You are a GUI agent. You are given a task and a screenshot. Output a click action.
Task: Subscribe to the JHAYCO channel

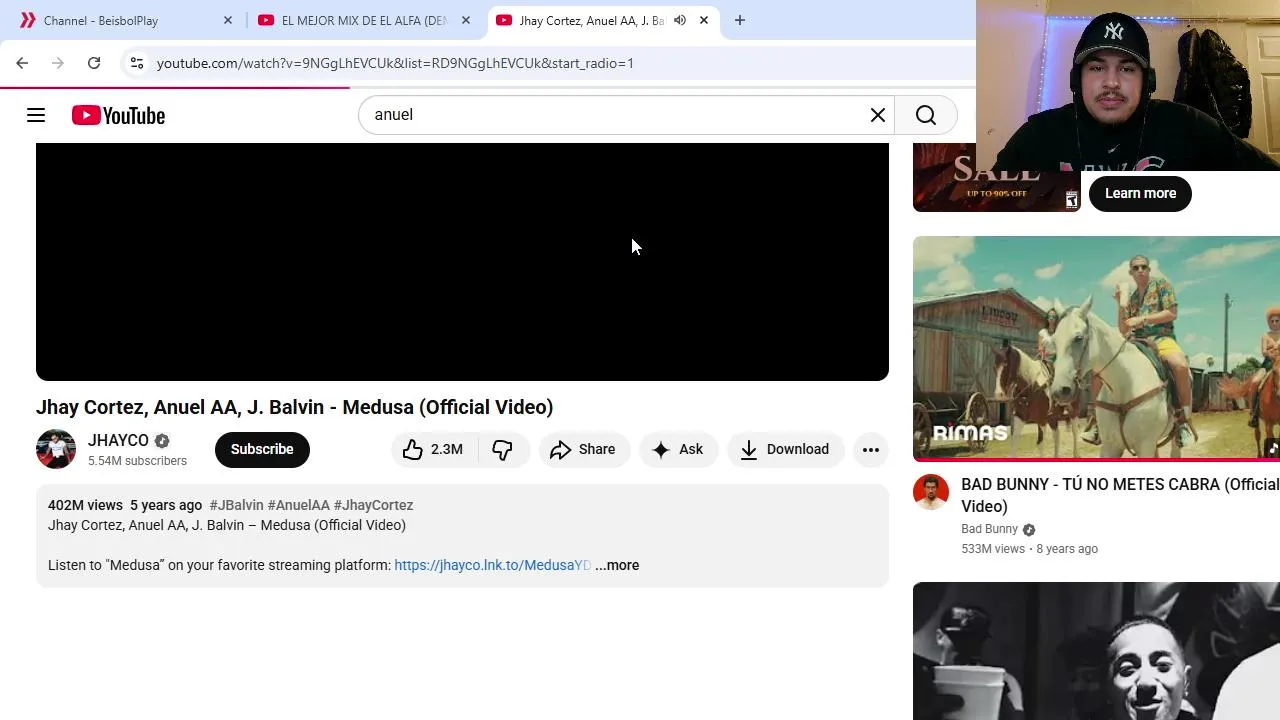pos(262,449)
